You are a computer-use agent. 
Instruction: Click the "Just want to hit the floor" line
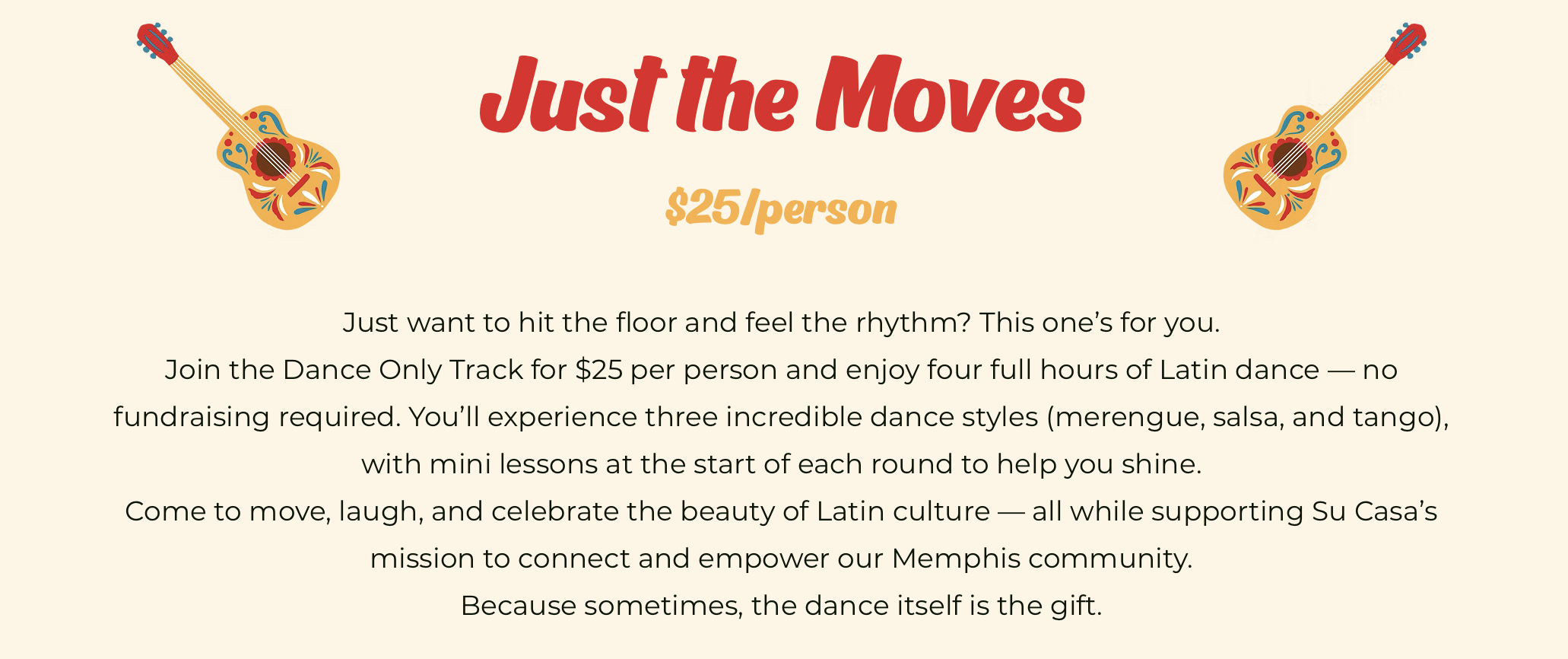coord(782,323)
